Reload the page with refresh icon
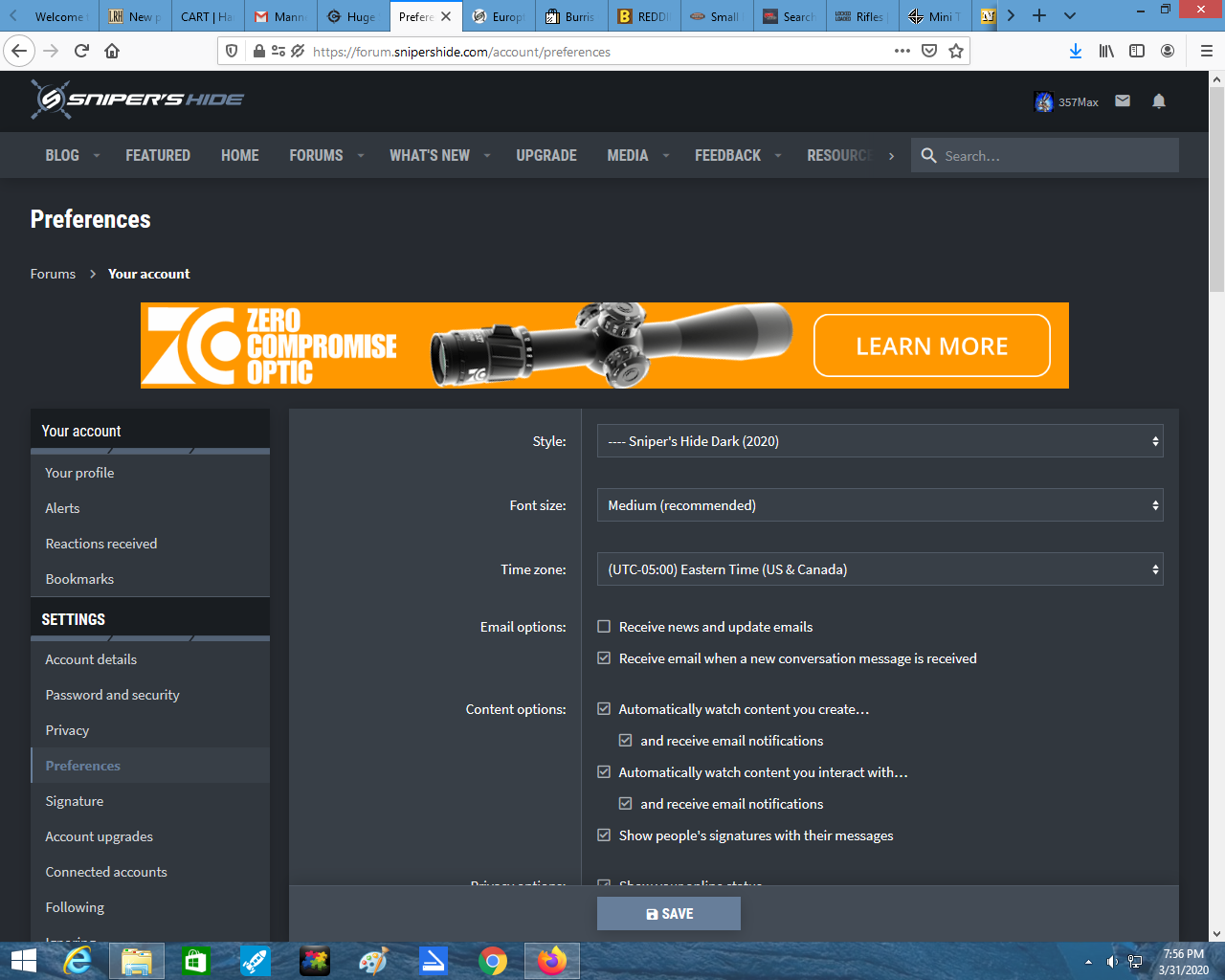Screen dimensions: 1225x980 pyautogui.click(x=81, y=51)
